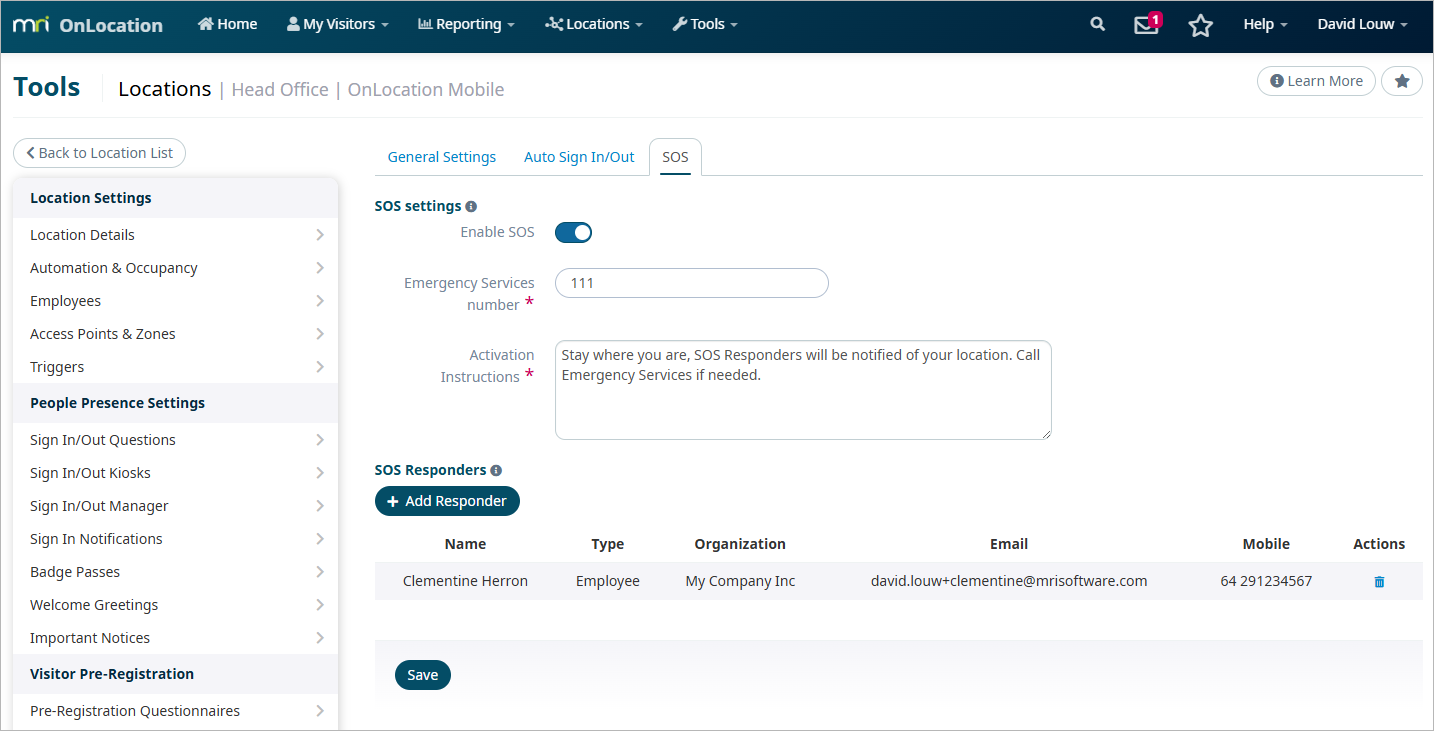Open the My Visitors dropdown menu

[x=337, y=24]
